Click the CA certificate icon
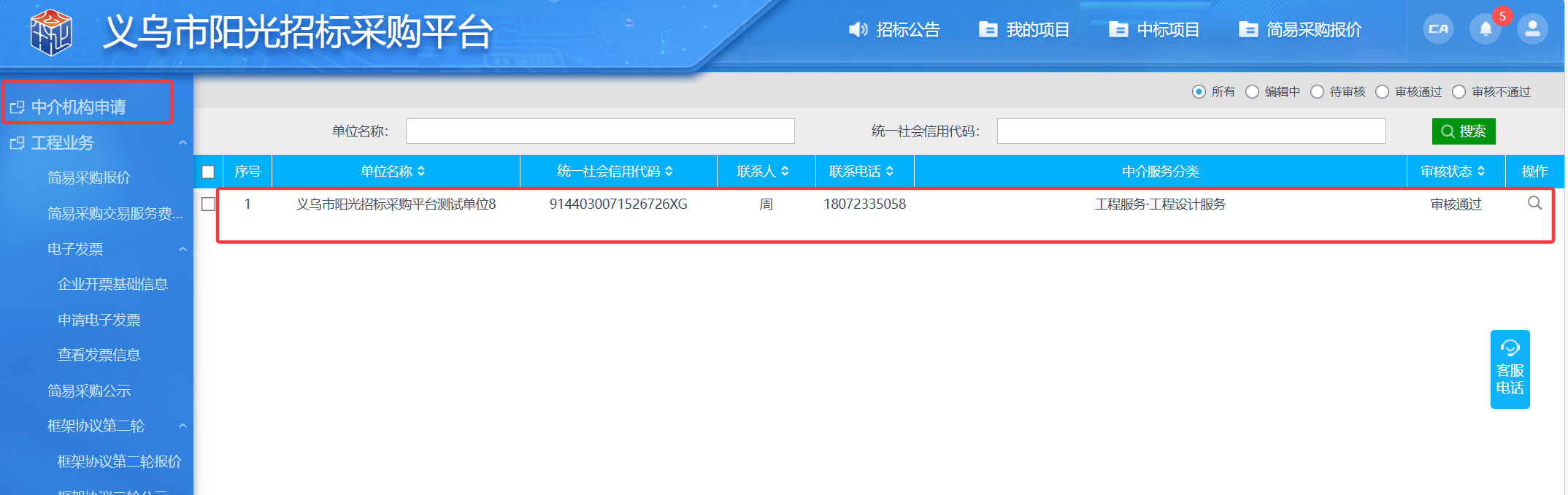 point(1437,29)
